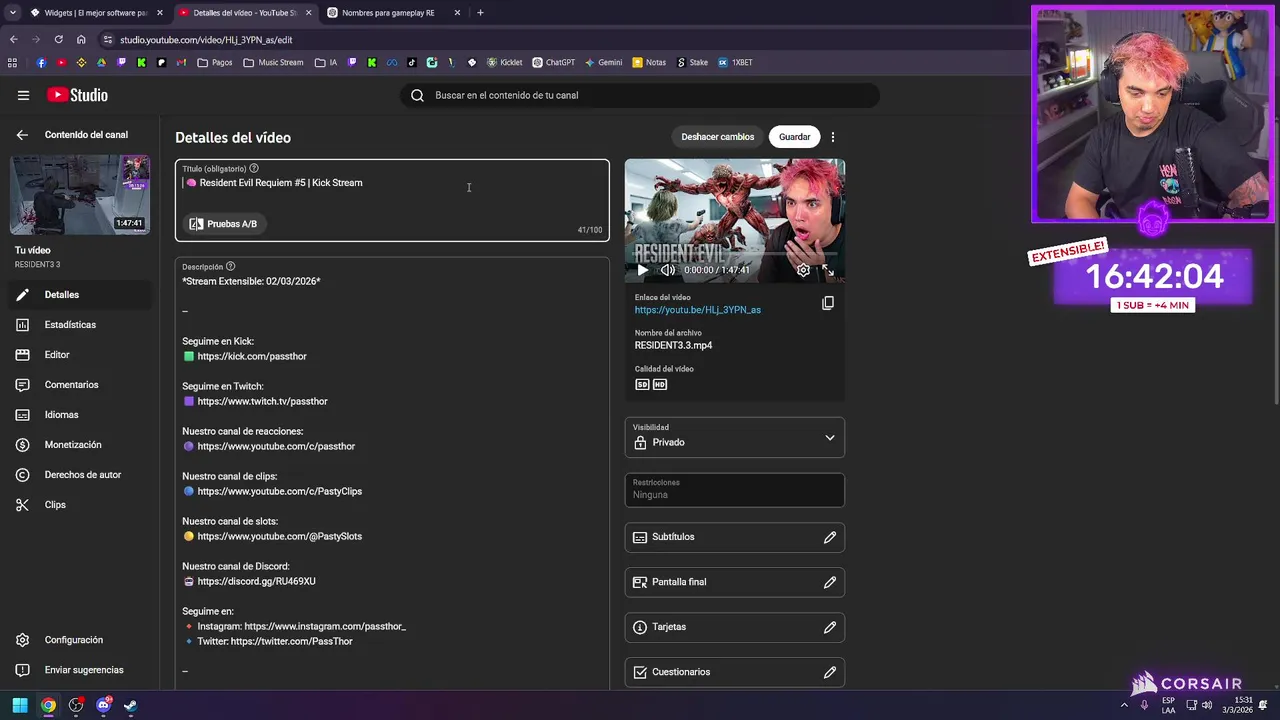The width and height of the screenshot is (1280, 720).
Task: Open the apps grid in bookmarks bar
Action: (x=12, y=62)
